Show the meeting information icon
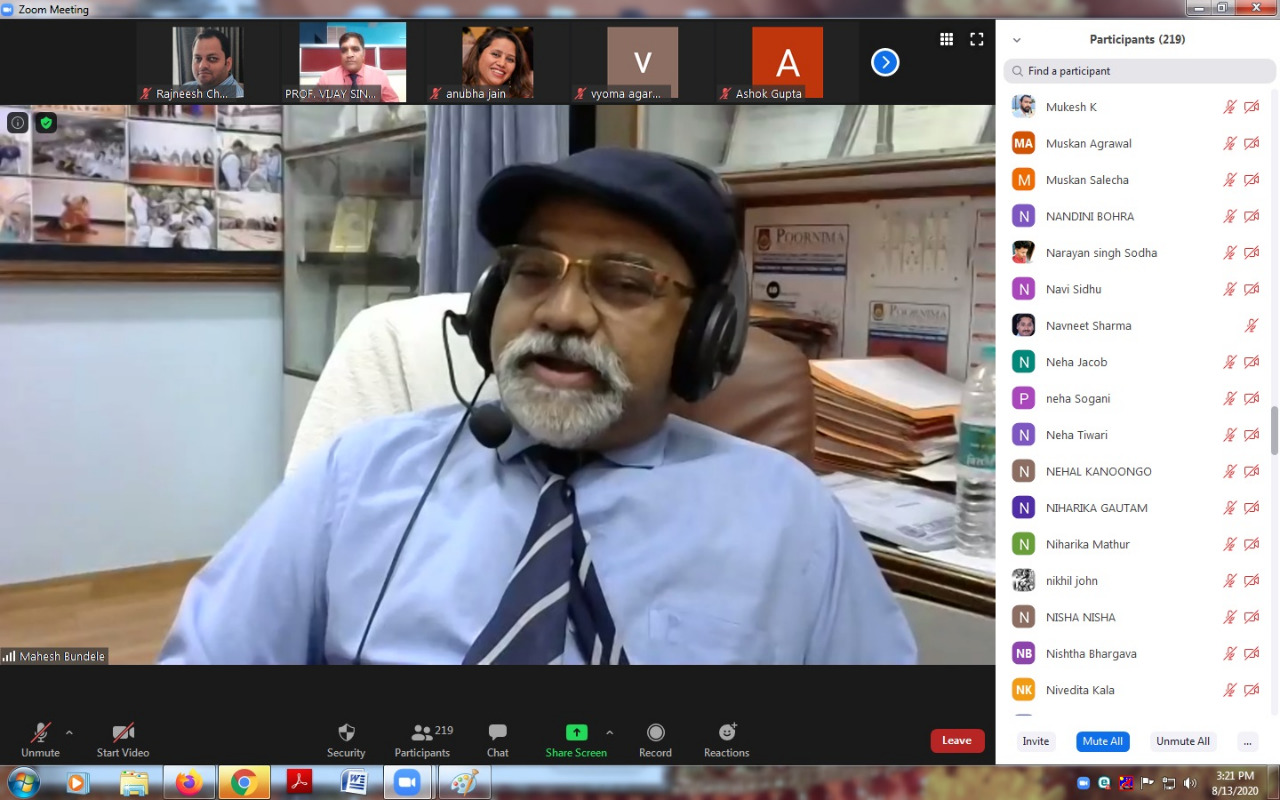This screenshot has height=800, width=1280. click(17, 123)
